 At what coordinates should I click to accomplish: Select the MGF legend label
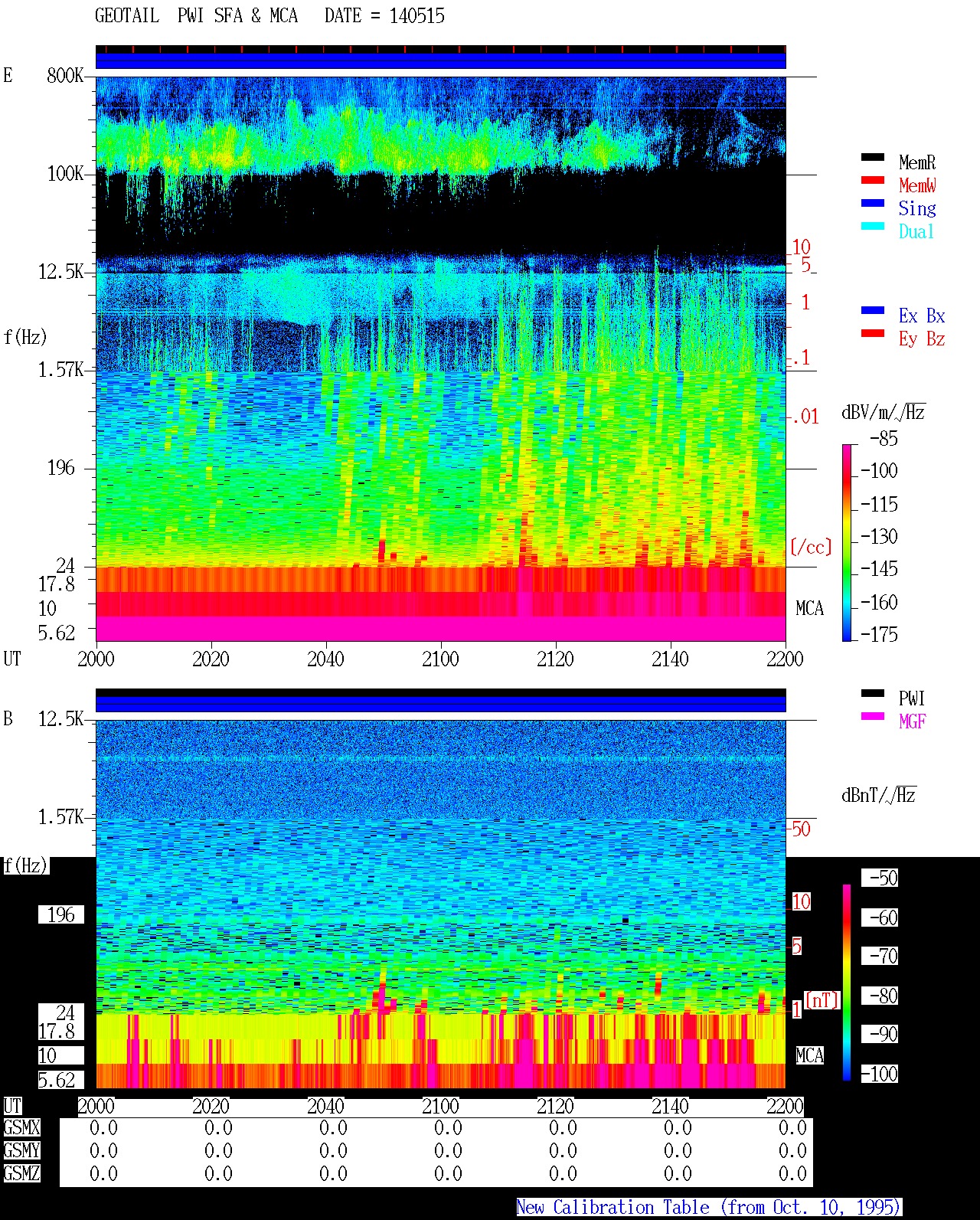912,721
